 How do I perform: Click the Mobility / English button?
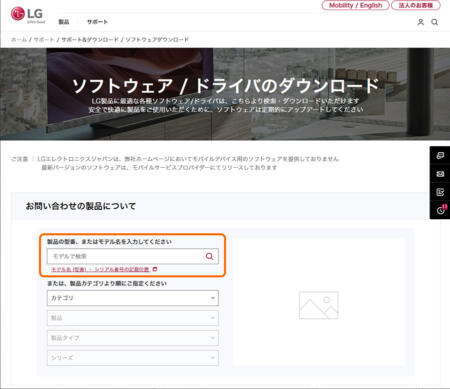[x=355, y=5]
